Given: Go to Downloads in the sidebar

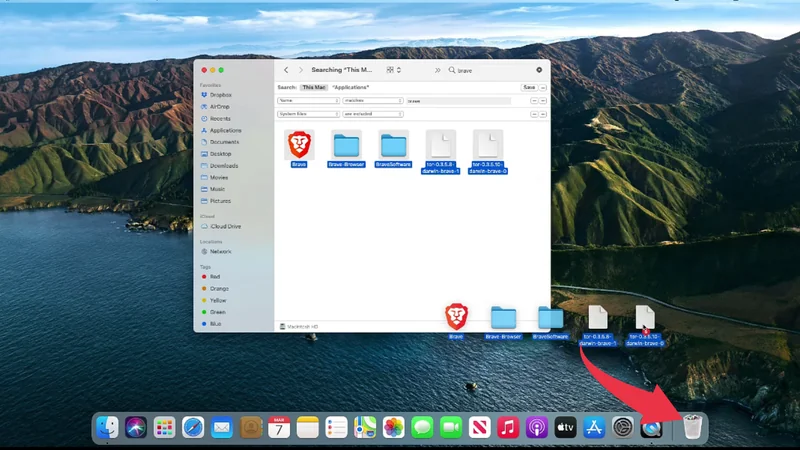Looking at the screenshot, I should click(x=222, y=166).
